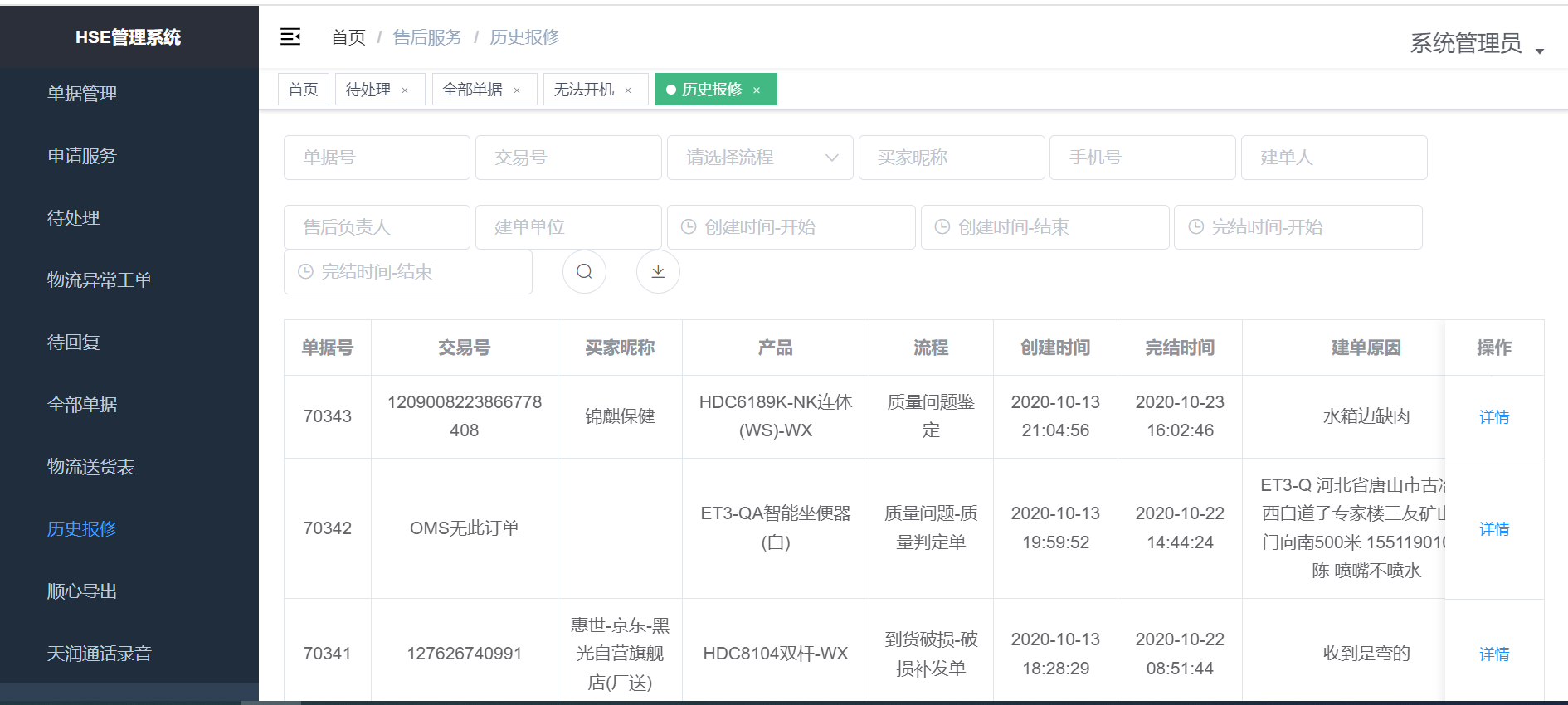Open the 完结时间-结束 date picker

[x=407, y=272]
